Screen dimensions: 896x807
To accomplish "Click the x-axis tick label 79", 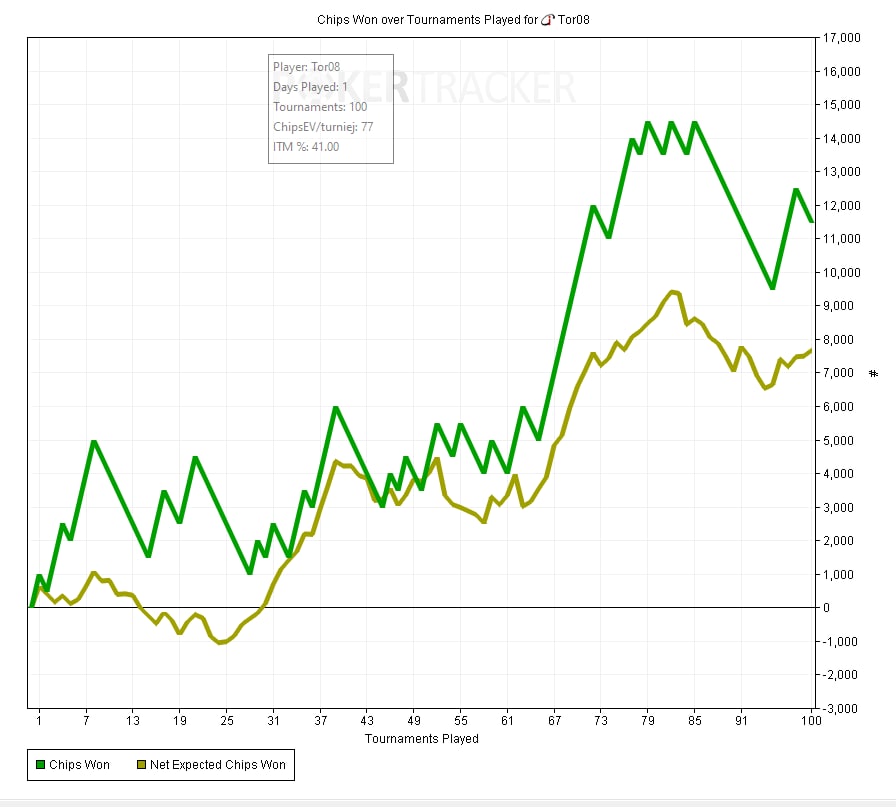I will (x=647, y=720).
